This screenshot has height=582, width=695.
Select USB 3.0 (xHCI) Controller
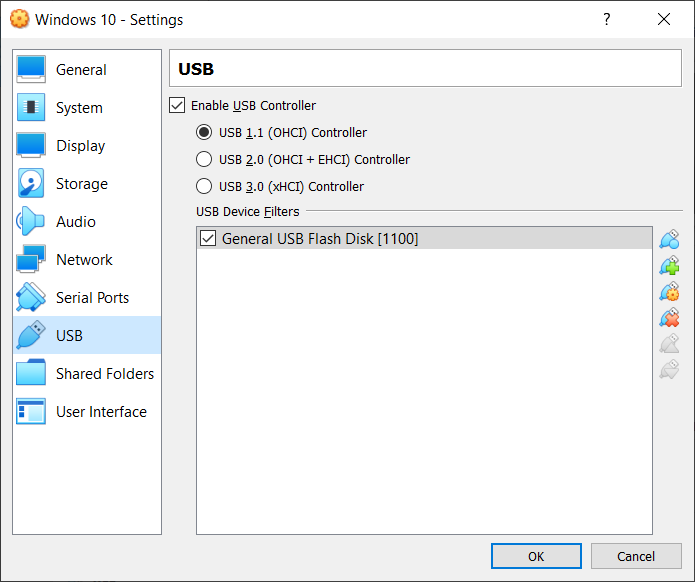point(204,187)
